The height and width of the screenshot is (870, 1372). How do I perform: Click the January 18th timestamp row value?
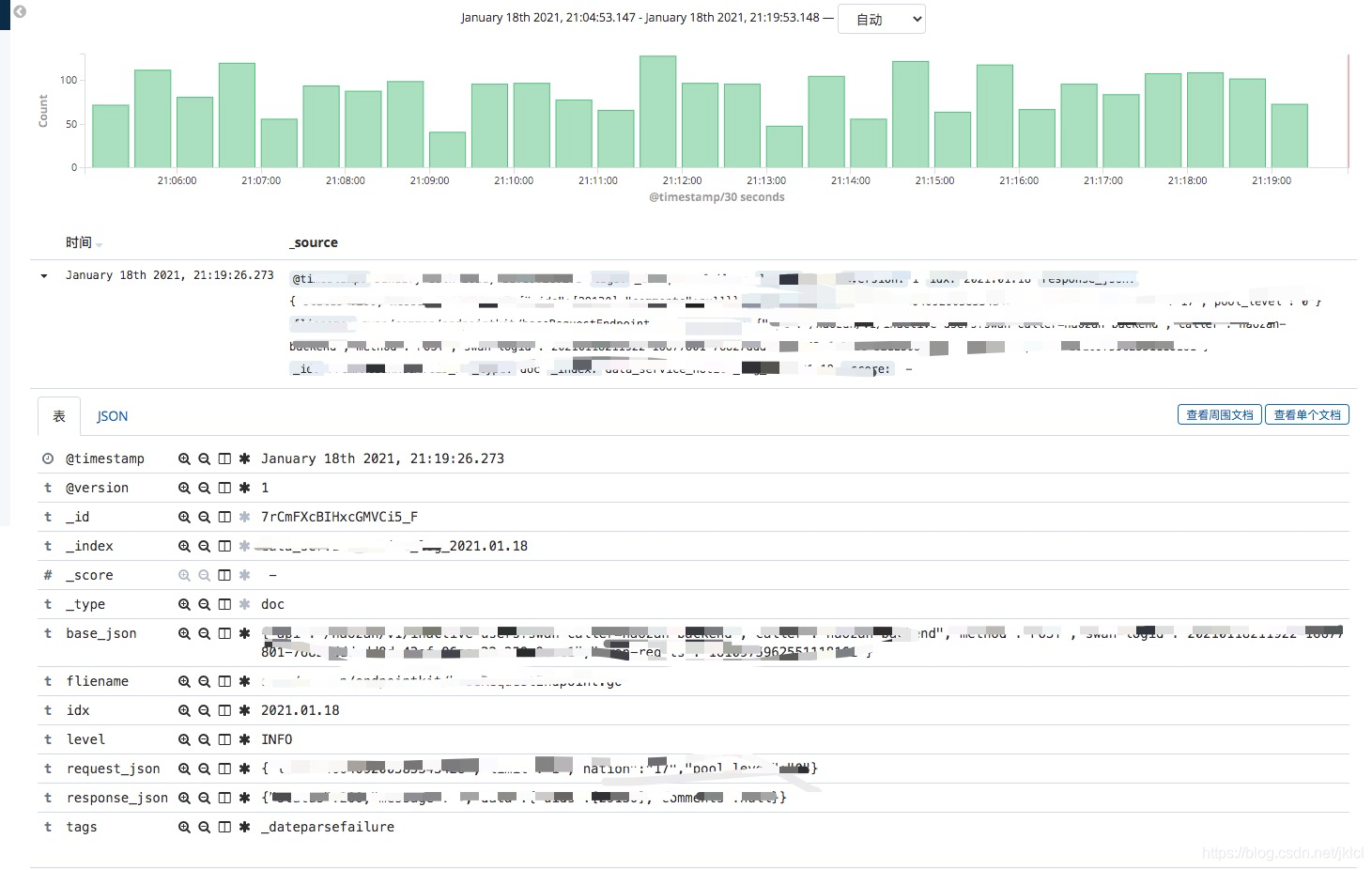pos(382,459)
